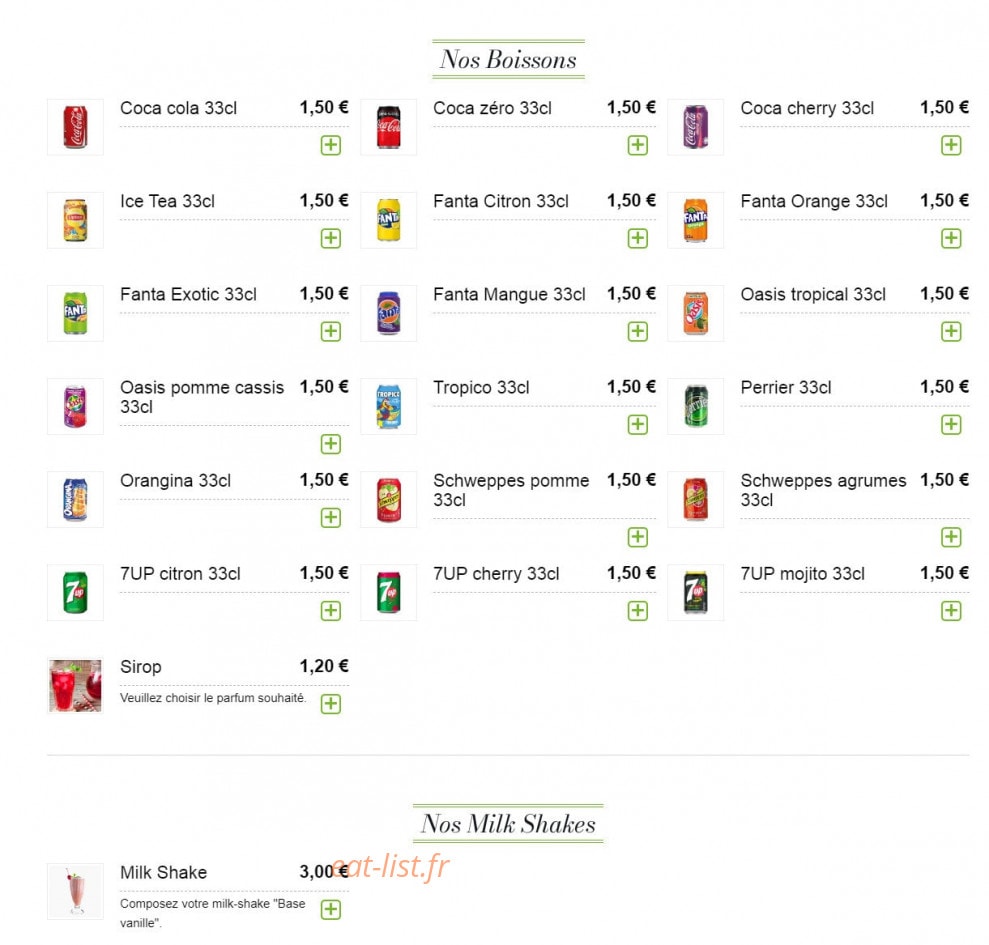Add Milk Shake using plus icon
Viewport: 989px width, 945px height.
click(331, 910)
